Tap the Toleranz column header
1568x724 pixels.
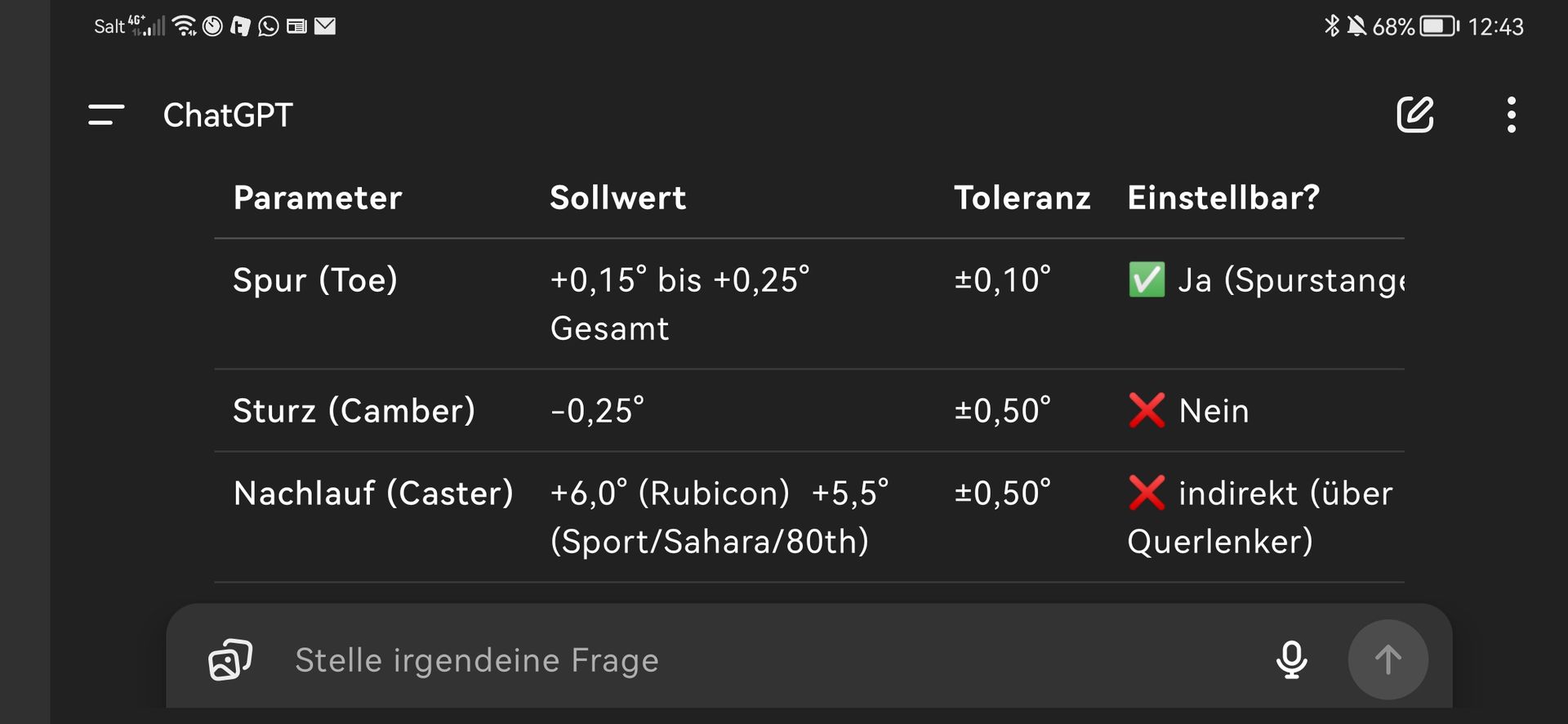pos(1022,198)
